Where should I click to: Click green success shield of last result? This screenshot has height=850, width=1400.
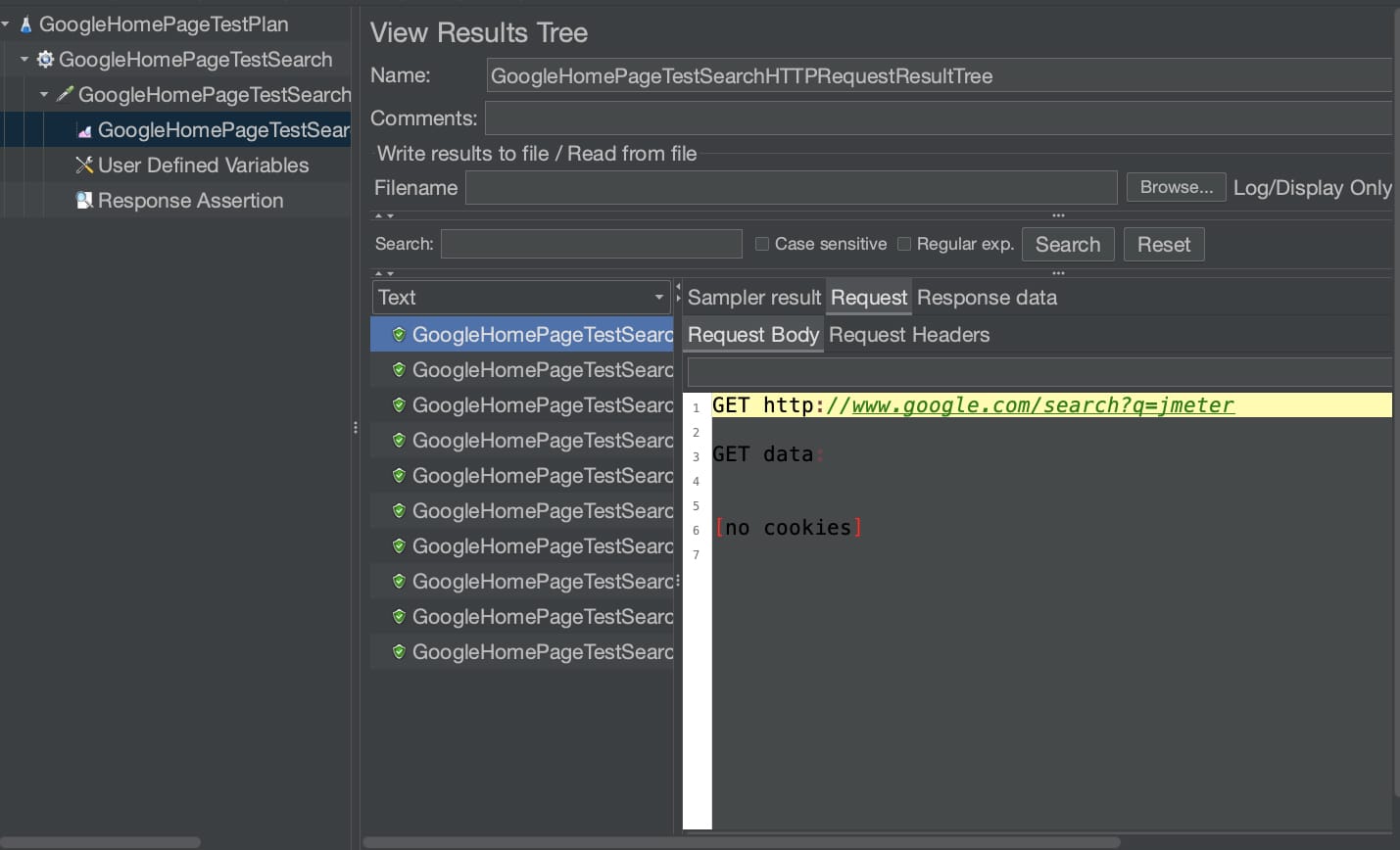(399, 652)
